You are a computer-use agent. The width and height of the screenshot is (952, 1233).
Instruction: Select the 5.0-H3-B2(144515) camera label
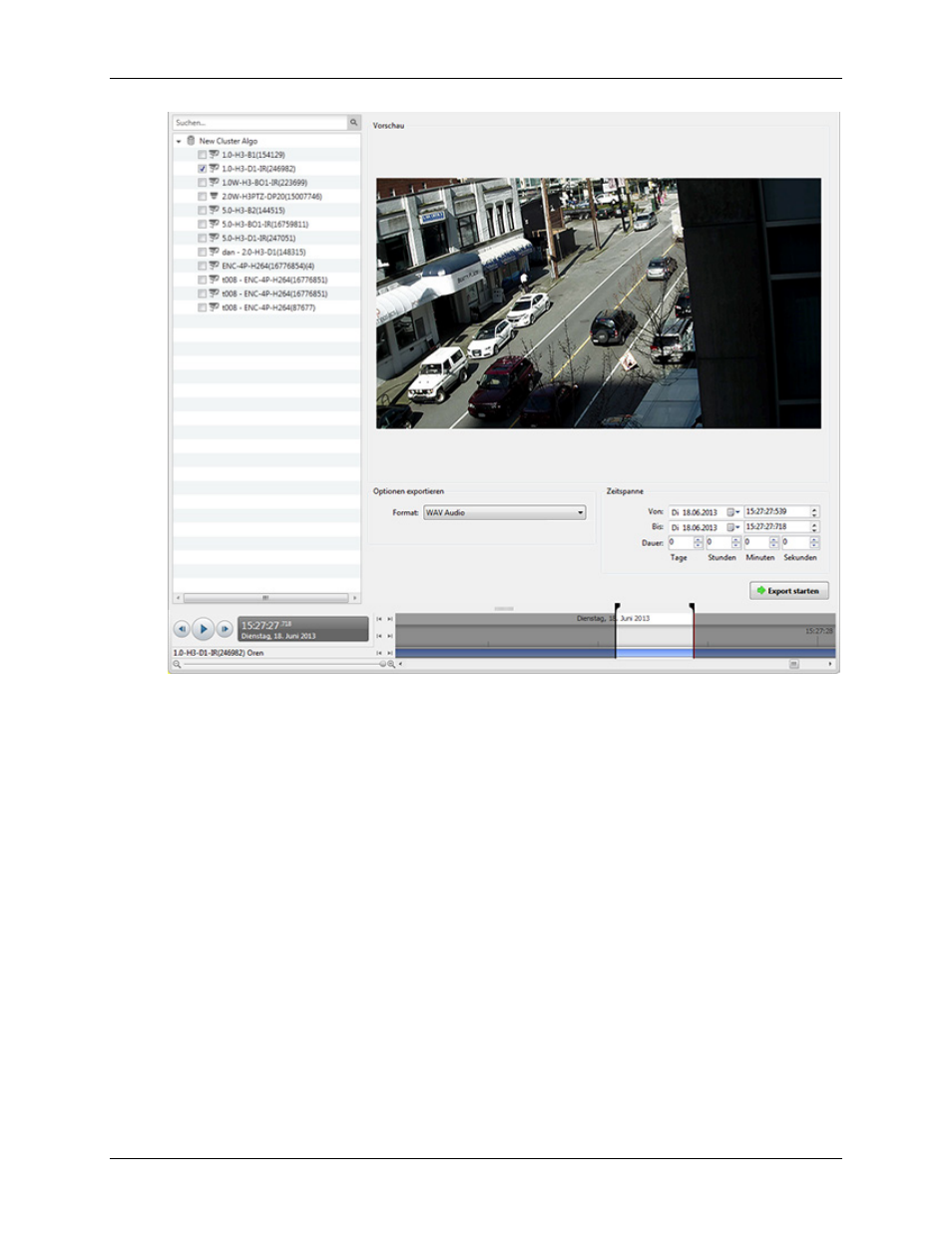click(253, 211)
